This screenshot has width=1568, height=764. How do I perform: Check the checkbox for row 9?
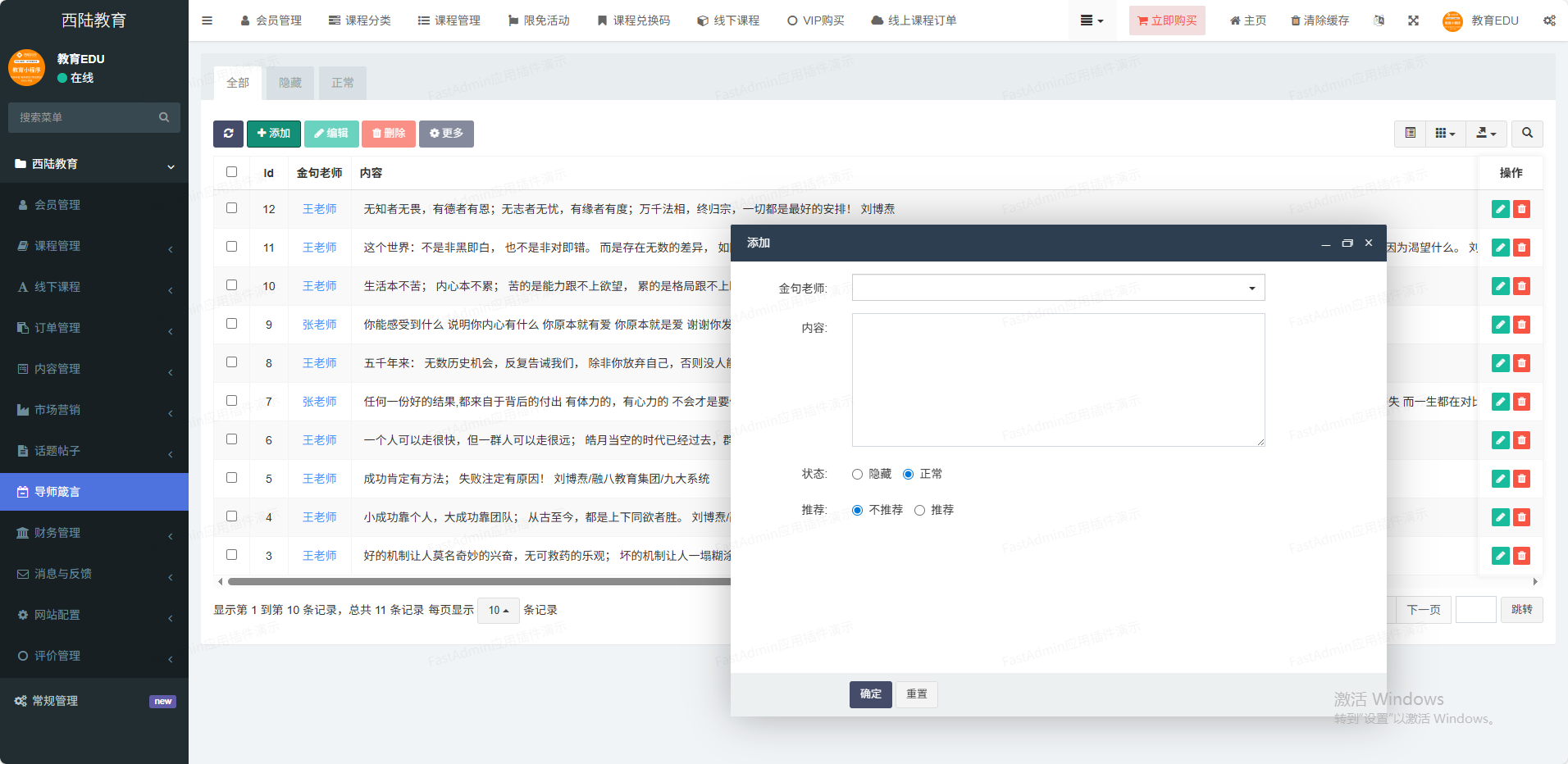click(x=232, y=324)
